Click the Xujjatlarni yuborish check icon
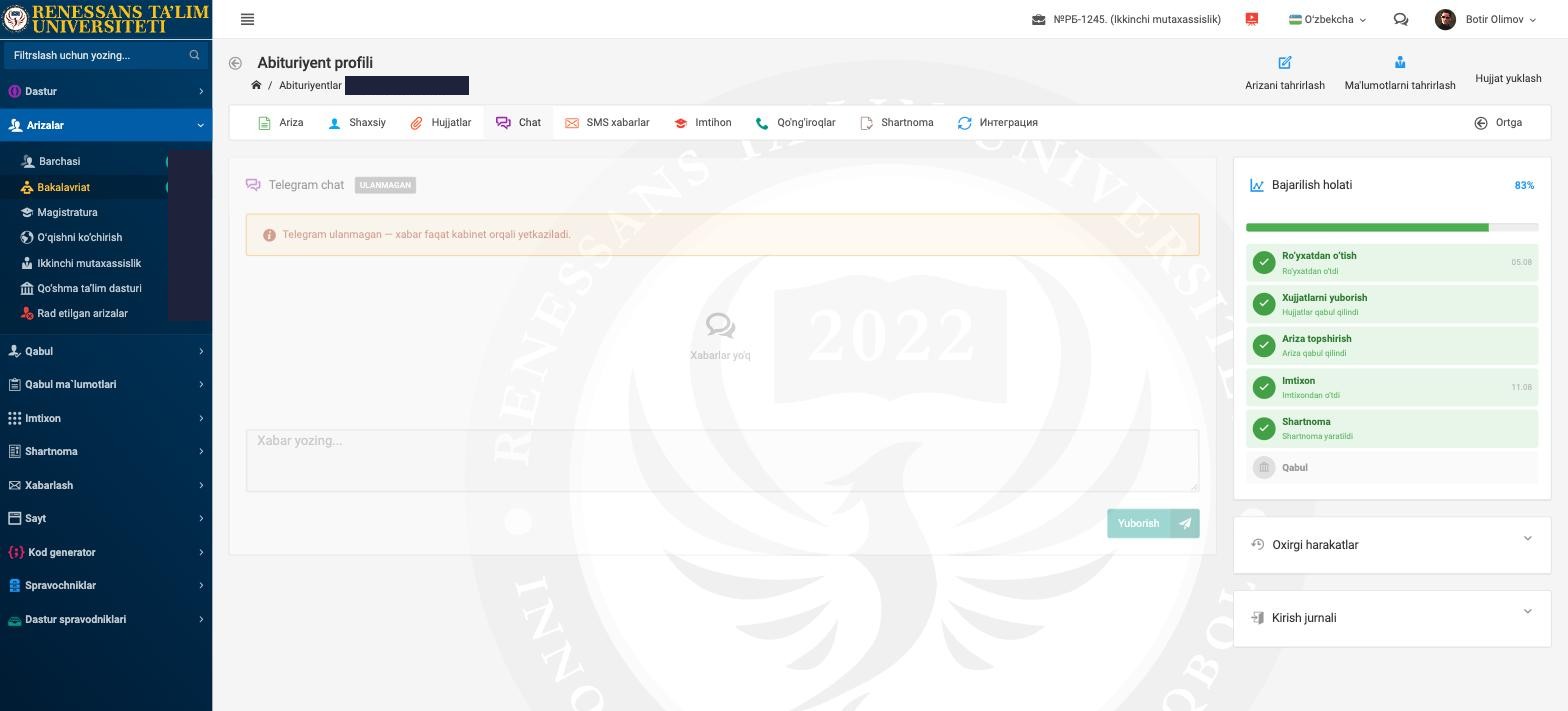 click(1264, 304)
